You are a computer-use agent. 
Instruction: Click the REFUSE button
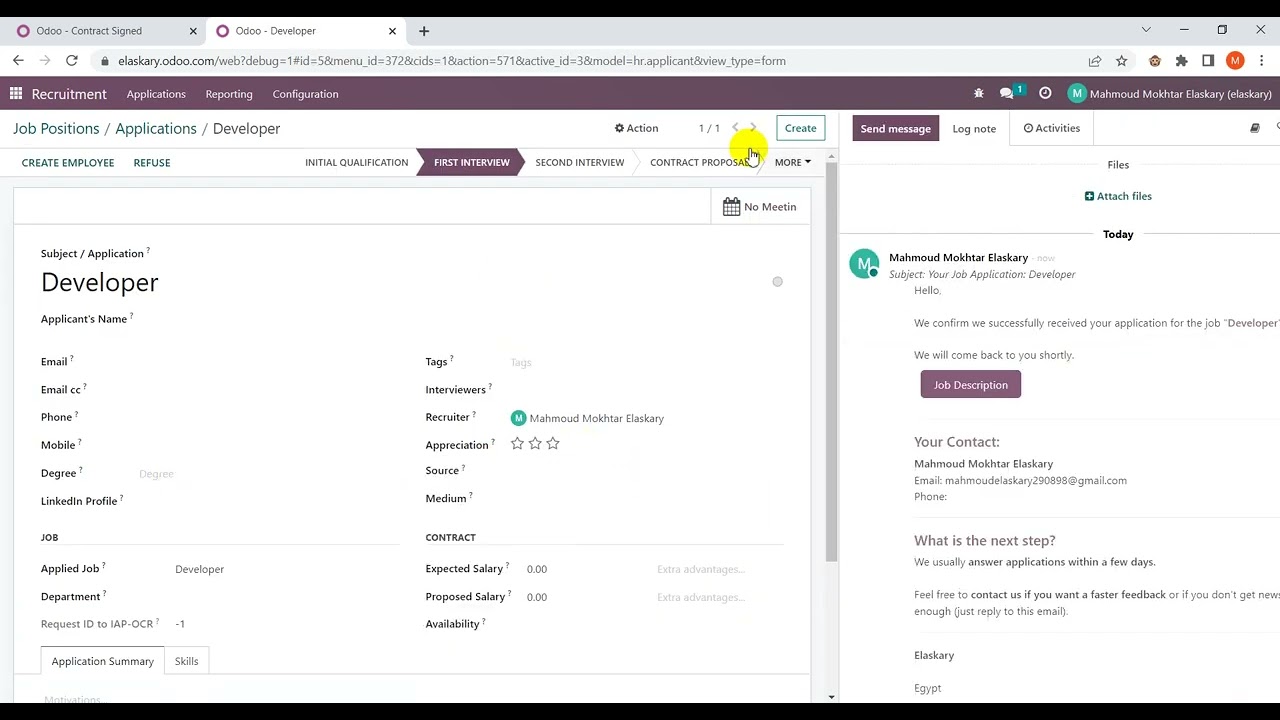tap(152, 162)
